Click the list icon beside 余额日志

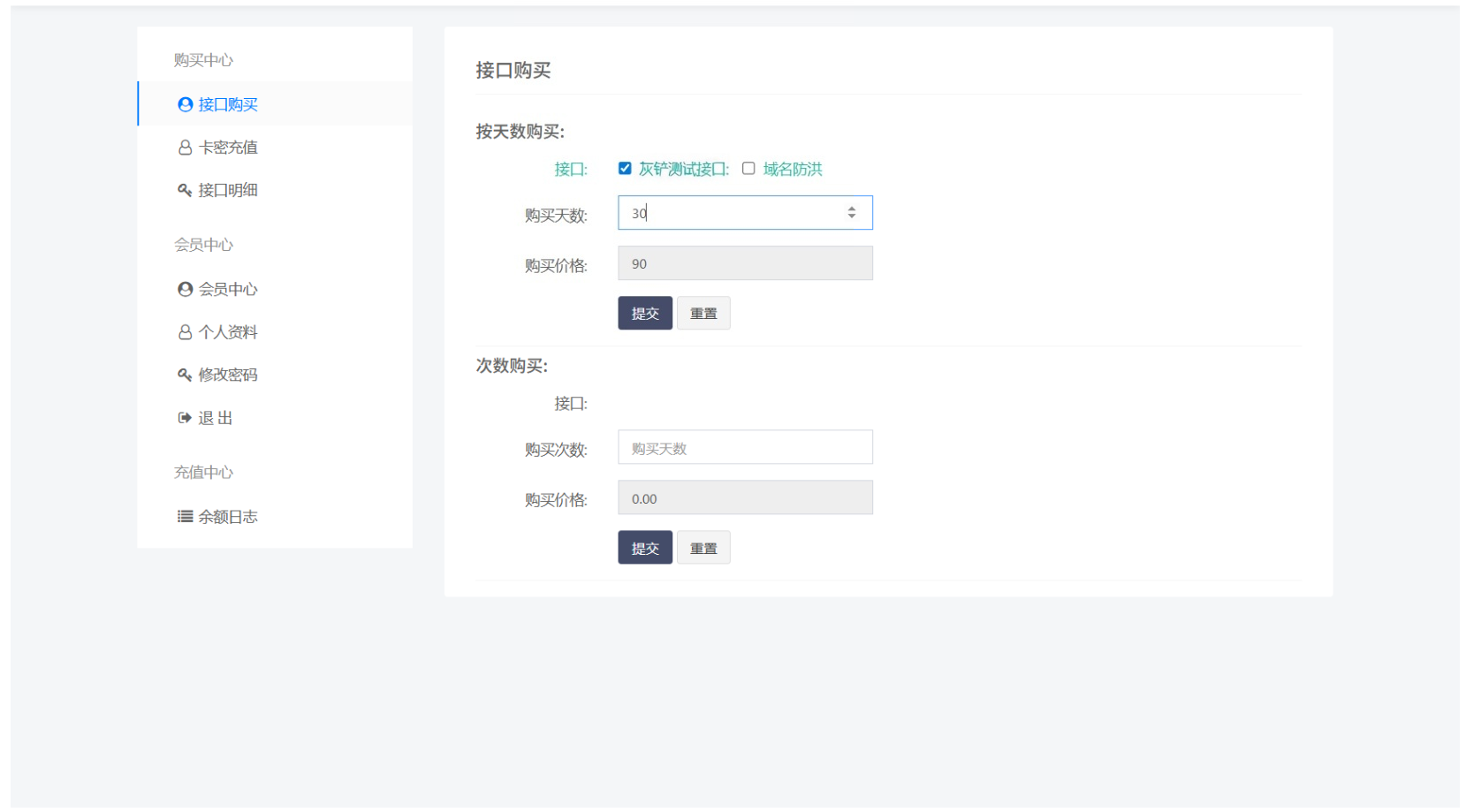coord(185,516)
